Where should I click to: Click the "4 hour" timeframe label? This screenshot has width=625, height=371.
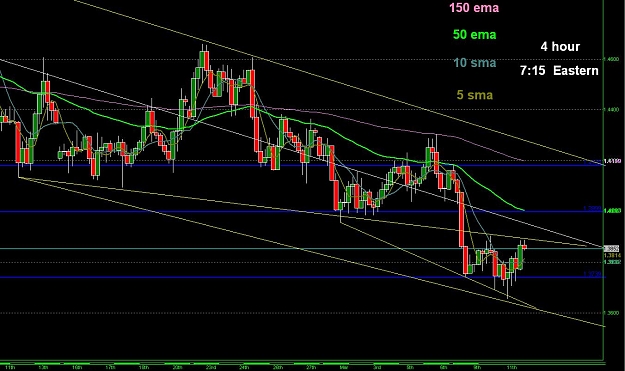coord(560,47)
